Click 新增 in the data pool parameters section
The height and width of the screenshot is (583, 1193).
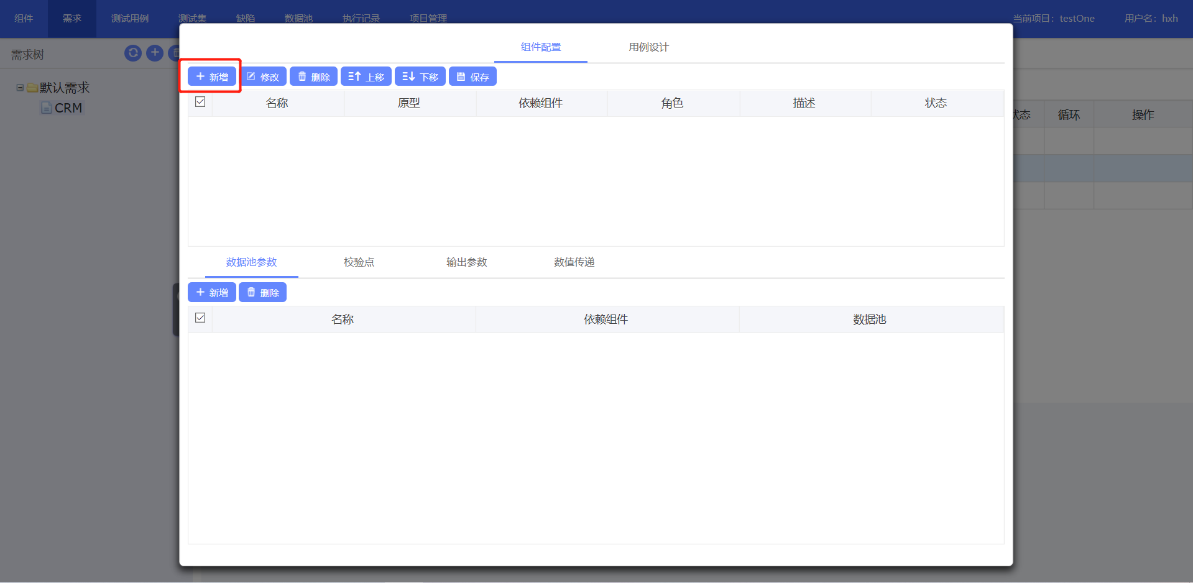point(212,293)
